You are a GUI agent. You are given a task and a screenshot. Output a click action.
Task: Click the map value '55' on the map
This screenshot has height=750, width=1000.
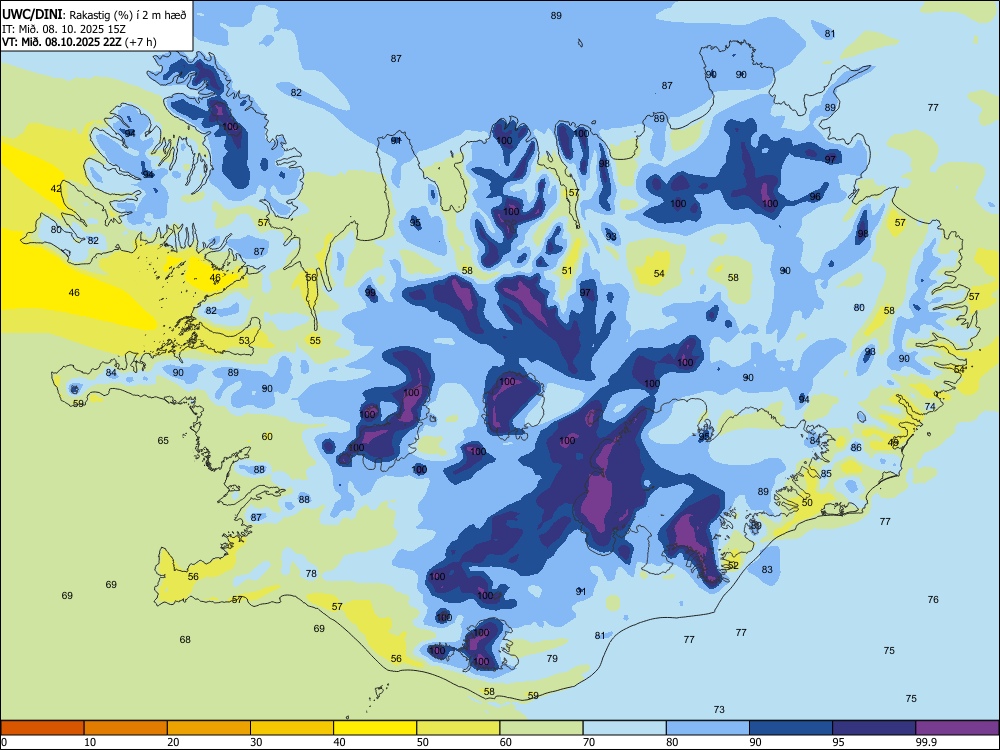(x=315, y=341)
